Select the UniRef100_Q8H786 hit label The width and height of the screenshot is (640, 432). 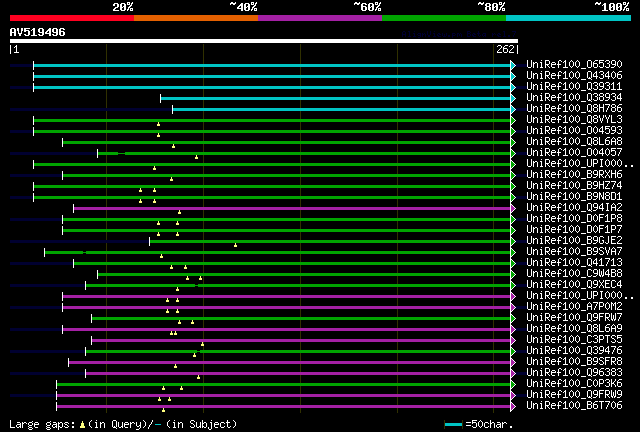tap(574, 109)
